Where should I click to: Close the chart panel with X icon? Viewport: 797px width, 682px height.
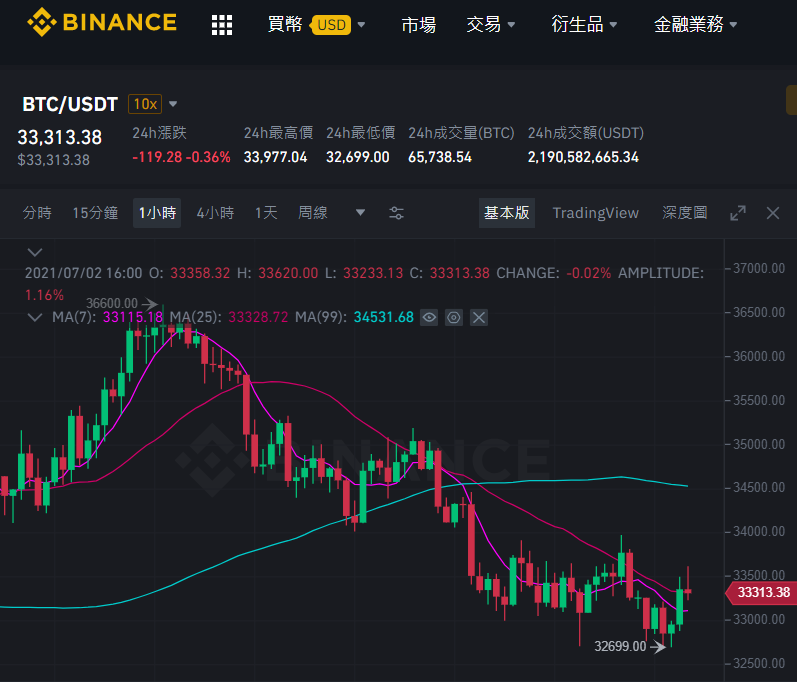tap(773, 213)
